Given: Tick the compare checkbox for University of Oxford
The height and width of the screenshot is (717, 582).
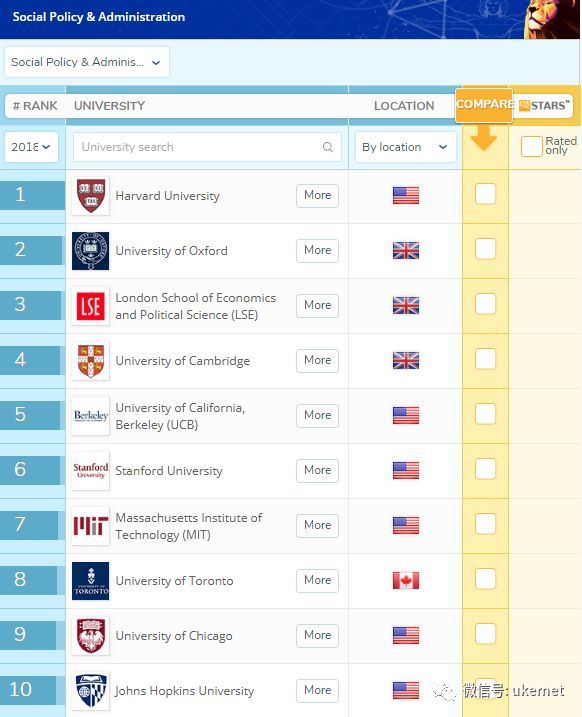Looking at the screenshot, I should click(x=486, y=249).
